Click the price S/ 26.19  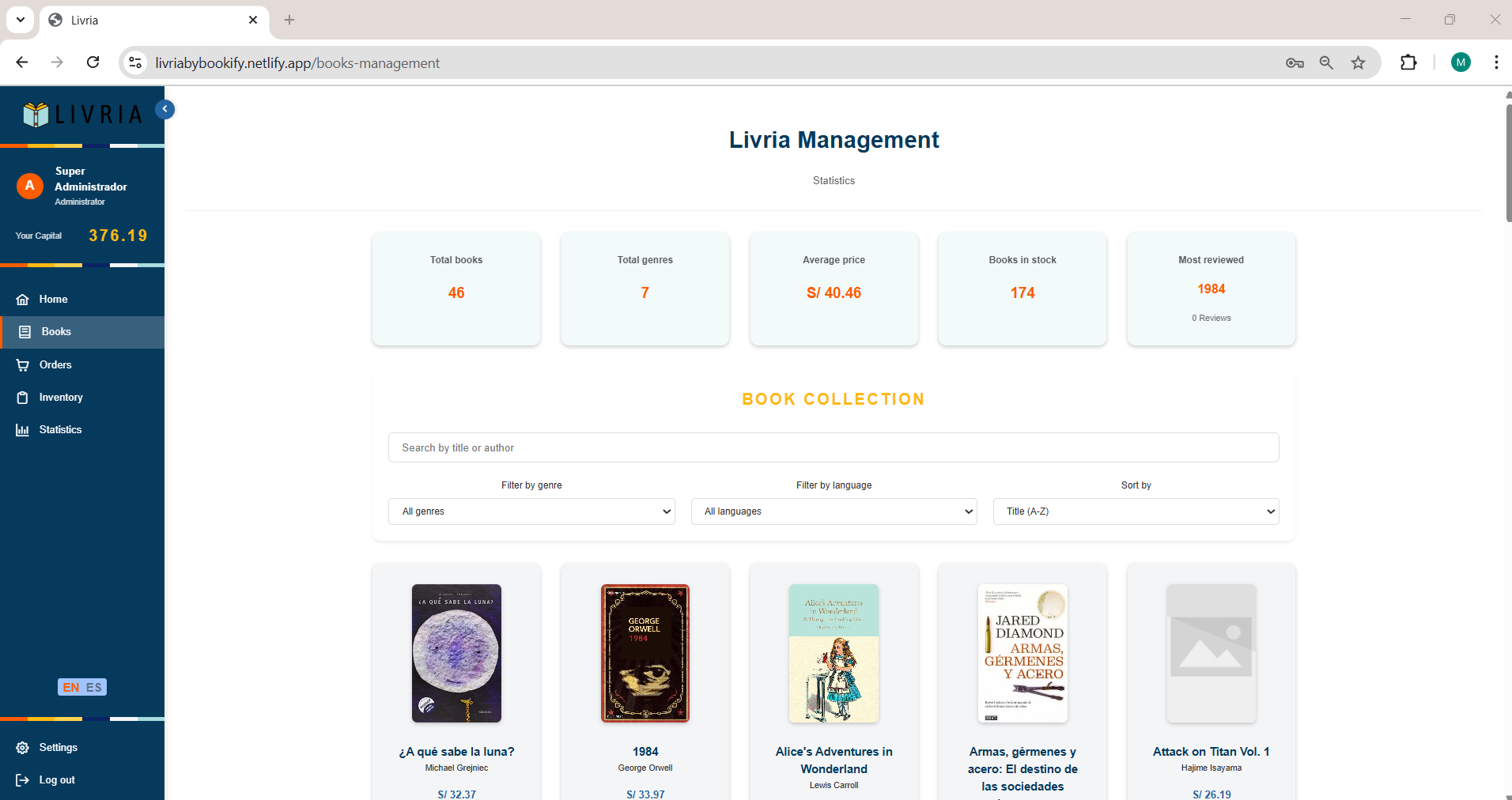pyautogui.click(x=1211, y=794)
